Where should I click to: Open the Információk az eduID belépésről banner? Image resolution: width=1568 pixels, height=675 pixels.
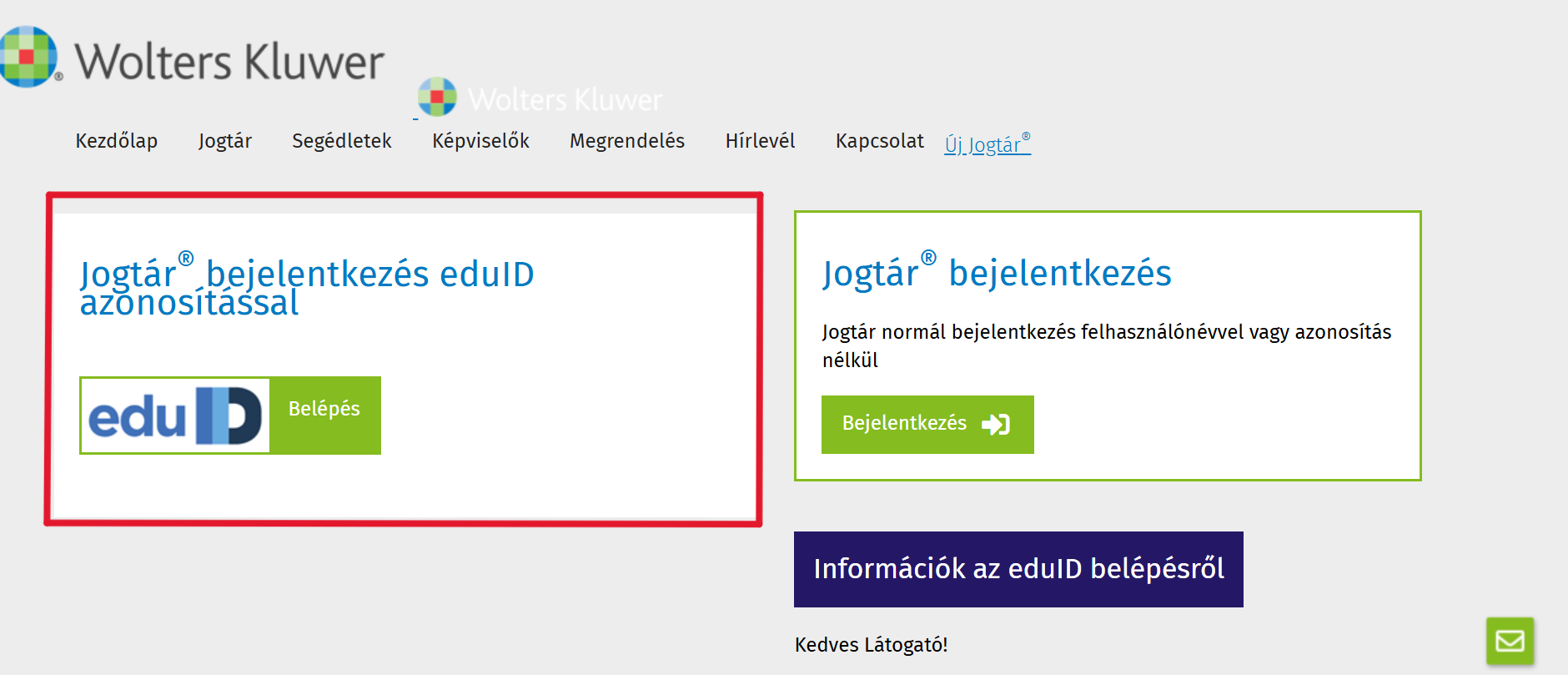click(x=1018, y=569)
